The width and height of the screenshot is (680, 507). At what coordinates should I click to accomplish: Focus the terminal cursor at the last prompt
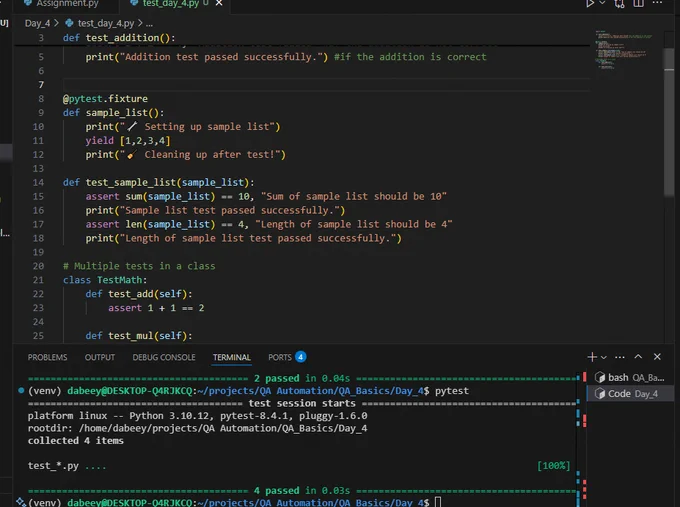click(438, 502)
